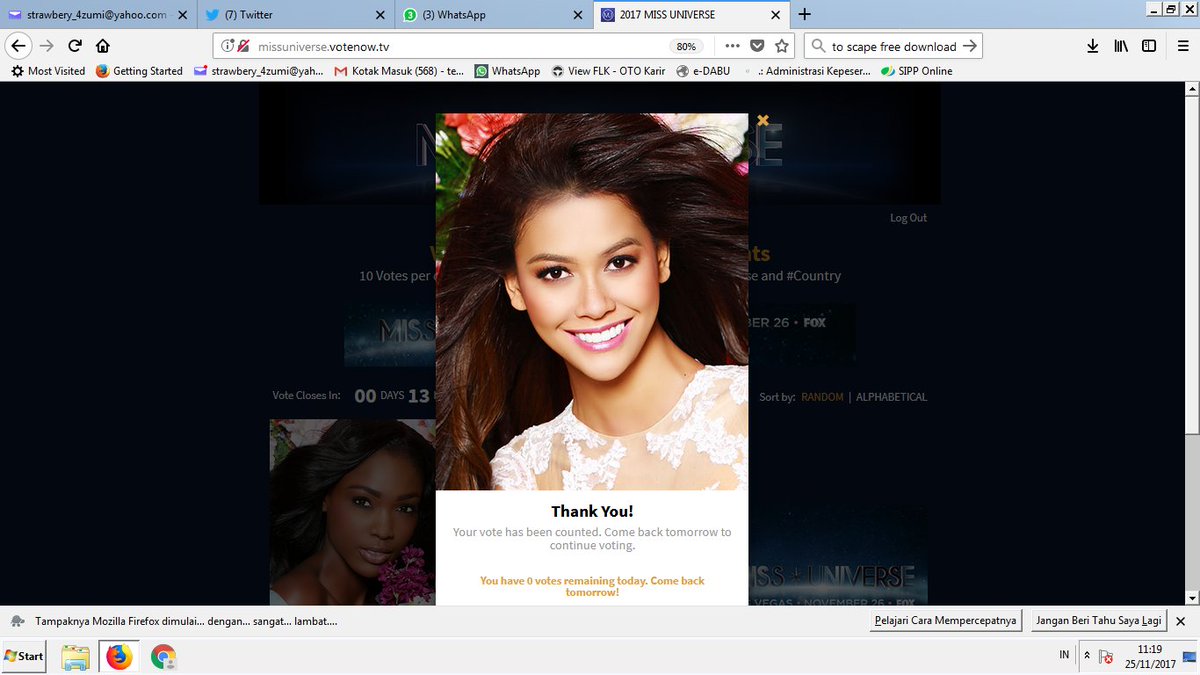Sort contestants ALPHABETICAL
This screenshot has width=1200, height=675.
tap(891, 397)
